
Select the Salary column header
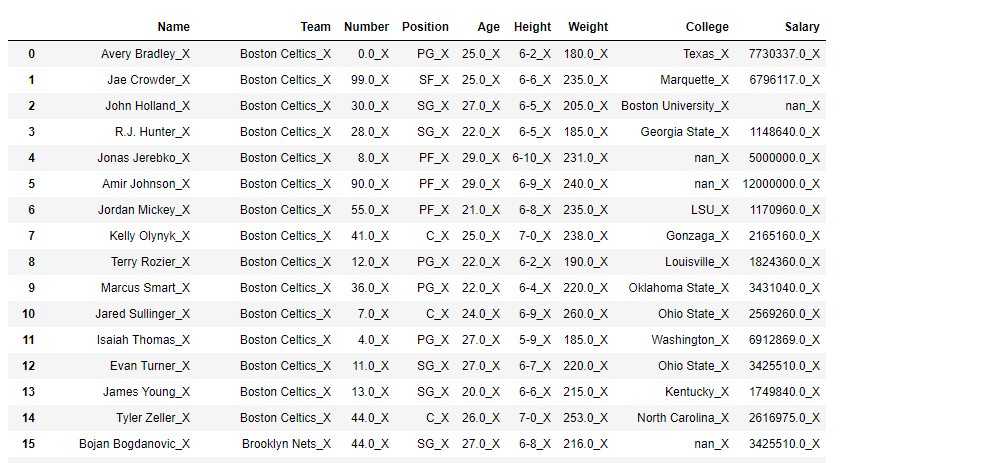point(802,27)
